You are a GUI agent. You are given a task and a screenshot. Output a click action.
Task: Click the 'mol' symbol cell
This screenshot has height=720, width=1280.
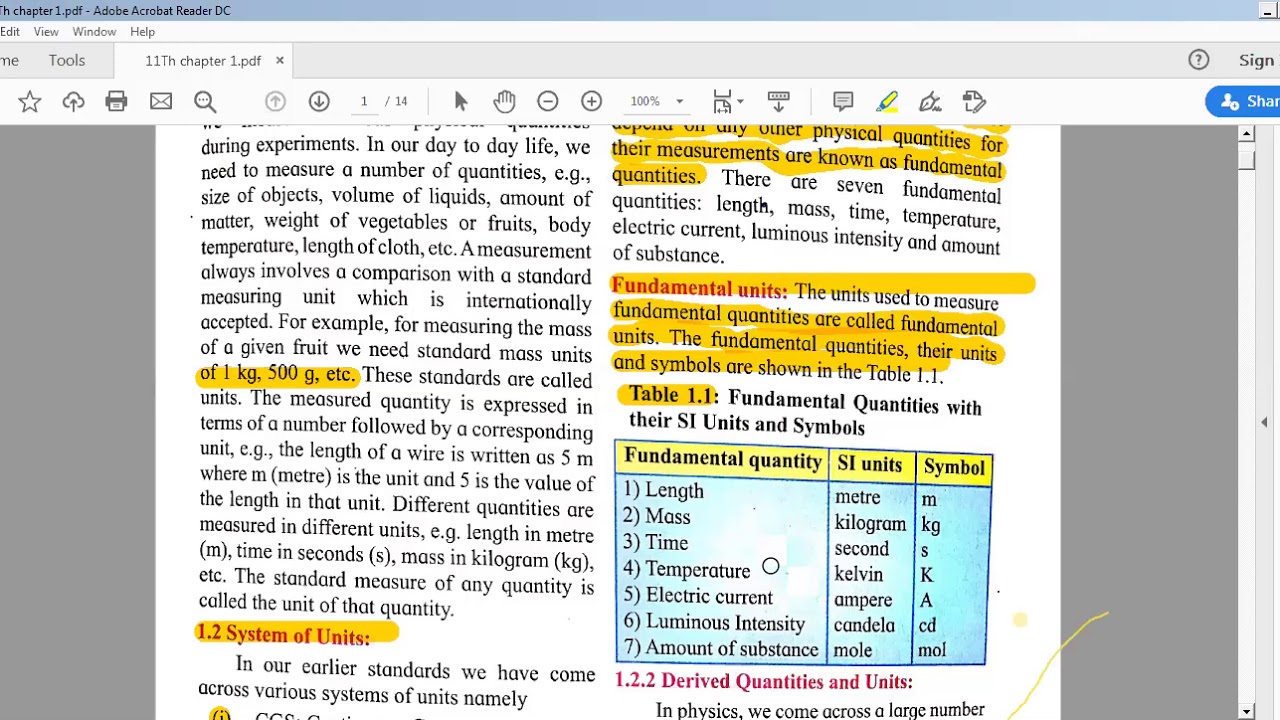[931, 650]
